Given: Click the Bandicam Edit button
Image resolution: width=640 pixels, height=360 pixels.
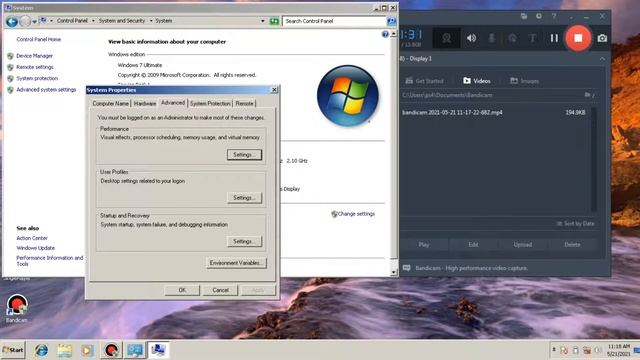Looking at the screenshot, I should pos(473,244).
